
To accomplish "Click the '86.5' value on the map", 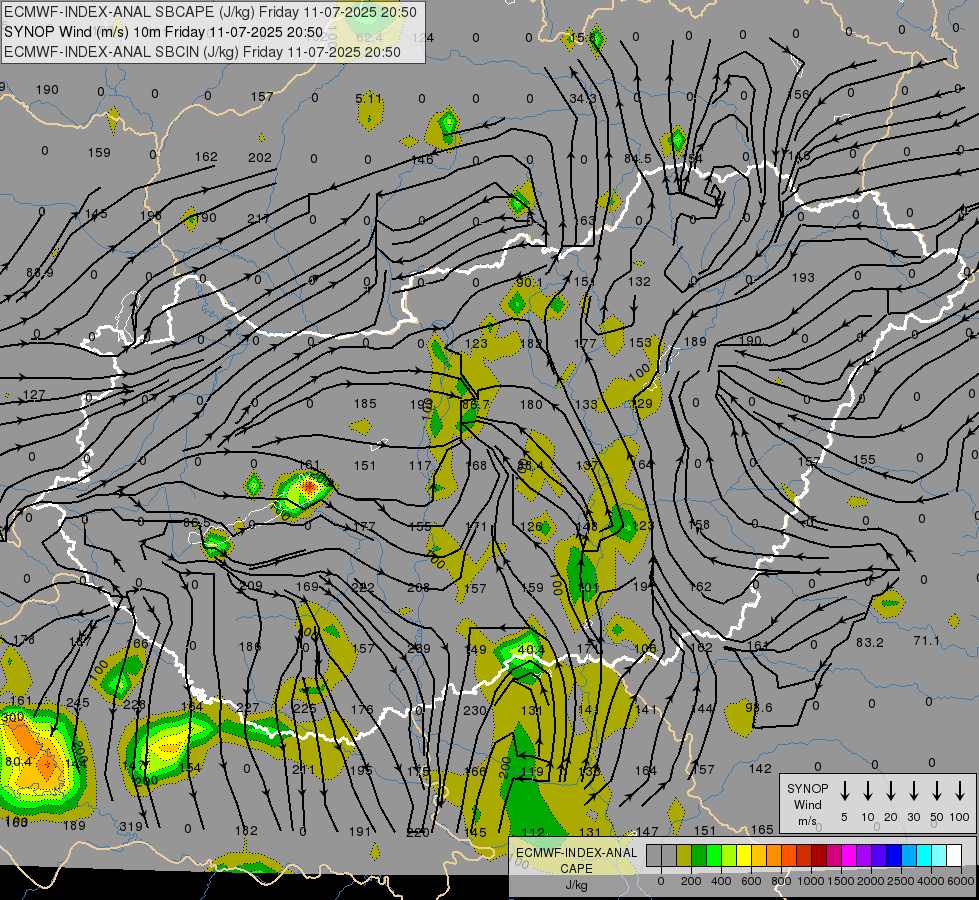I will tap(197, 522).
